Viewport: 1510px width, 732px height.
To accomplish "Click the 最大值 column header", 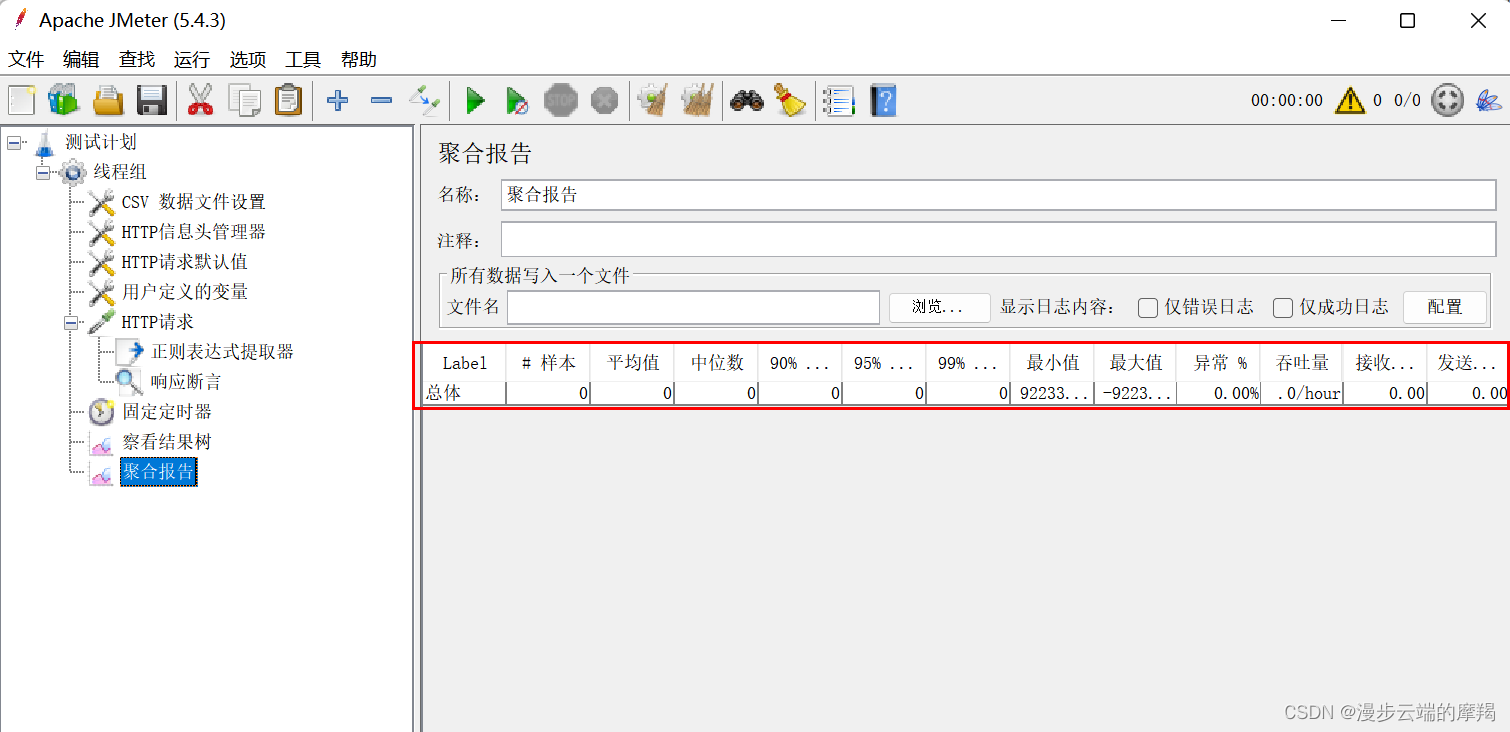I will click(x=1135, y=363).
